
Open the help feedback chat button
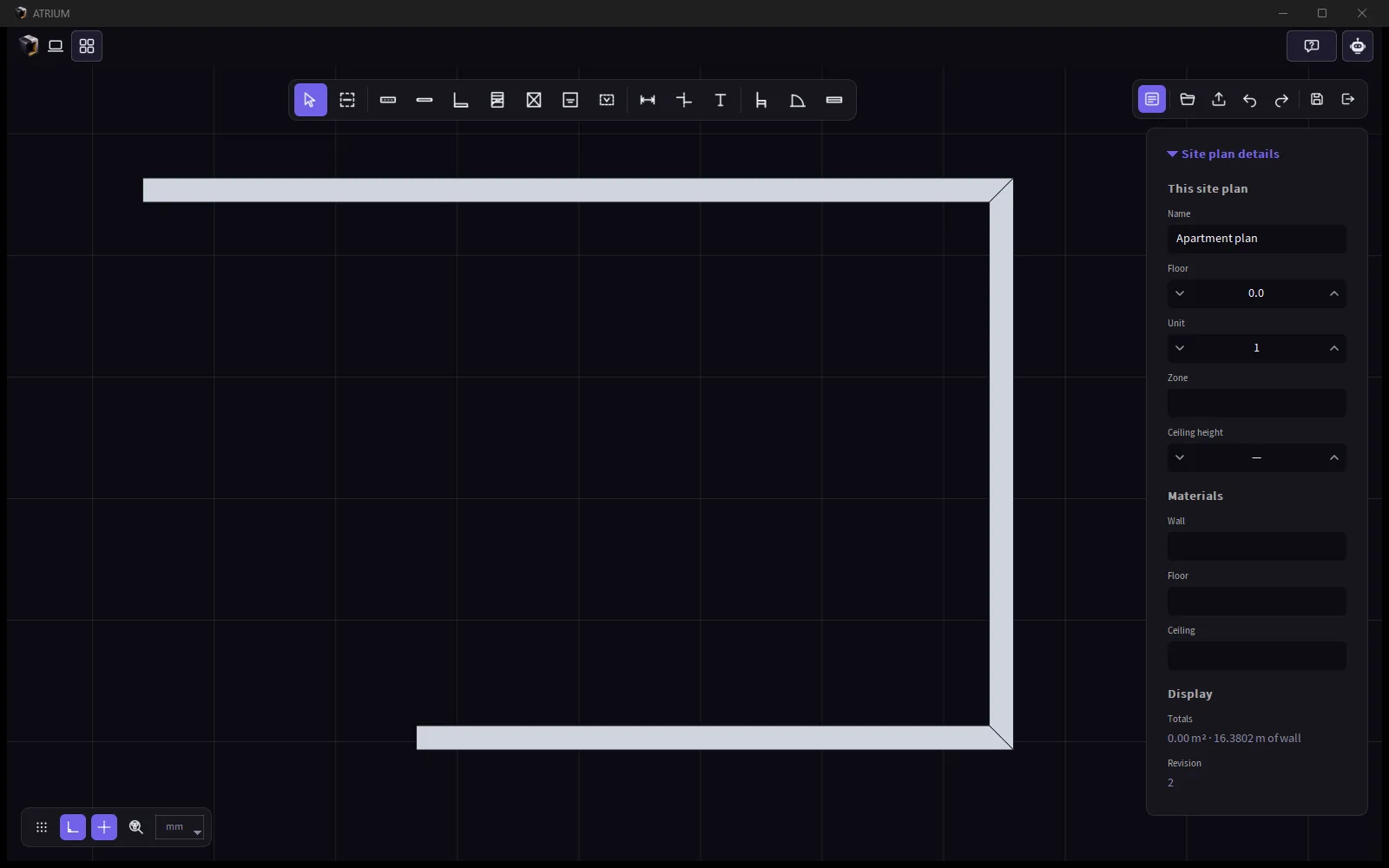click(x=1312, y=46)
